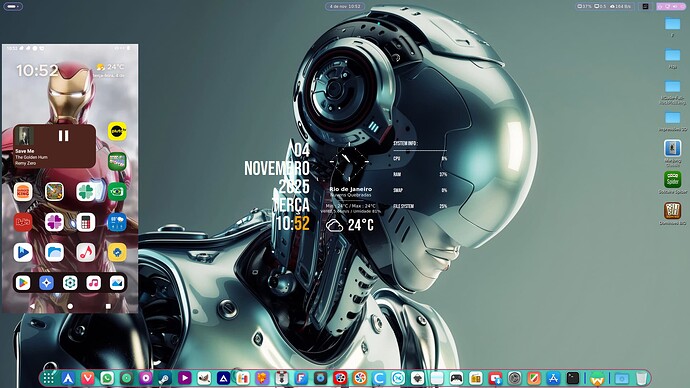The width and height of the screenshot is (690, 388).
Task: Open the blue weather app on the phone
Action: [x=117, y=222]
